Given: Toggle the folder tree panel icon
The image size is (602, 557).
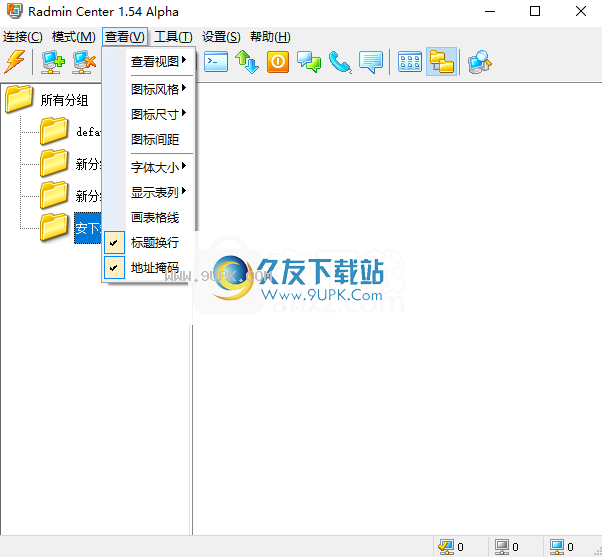Looking at the screenshot, I should [442, 62].
